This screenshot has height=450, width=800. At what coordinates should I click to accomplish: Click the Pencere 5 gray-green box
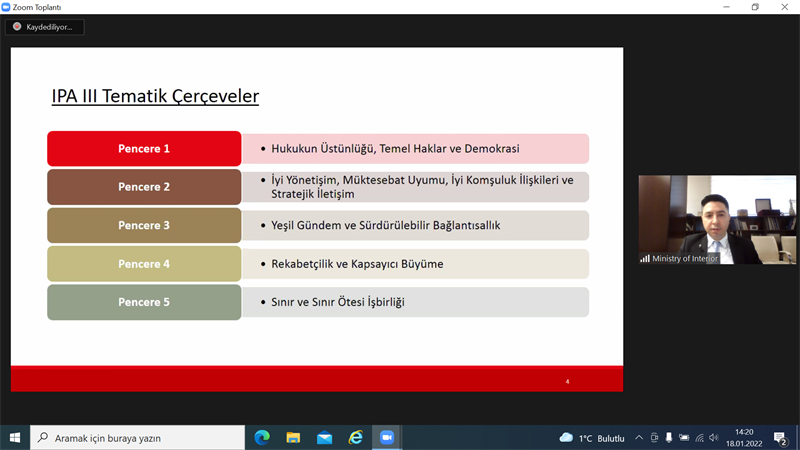point(144,302)
